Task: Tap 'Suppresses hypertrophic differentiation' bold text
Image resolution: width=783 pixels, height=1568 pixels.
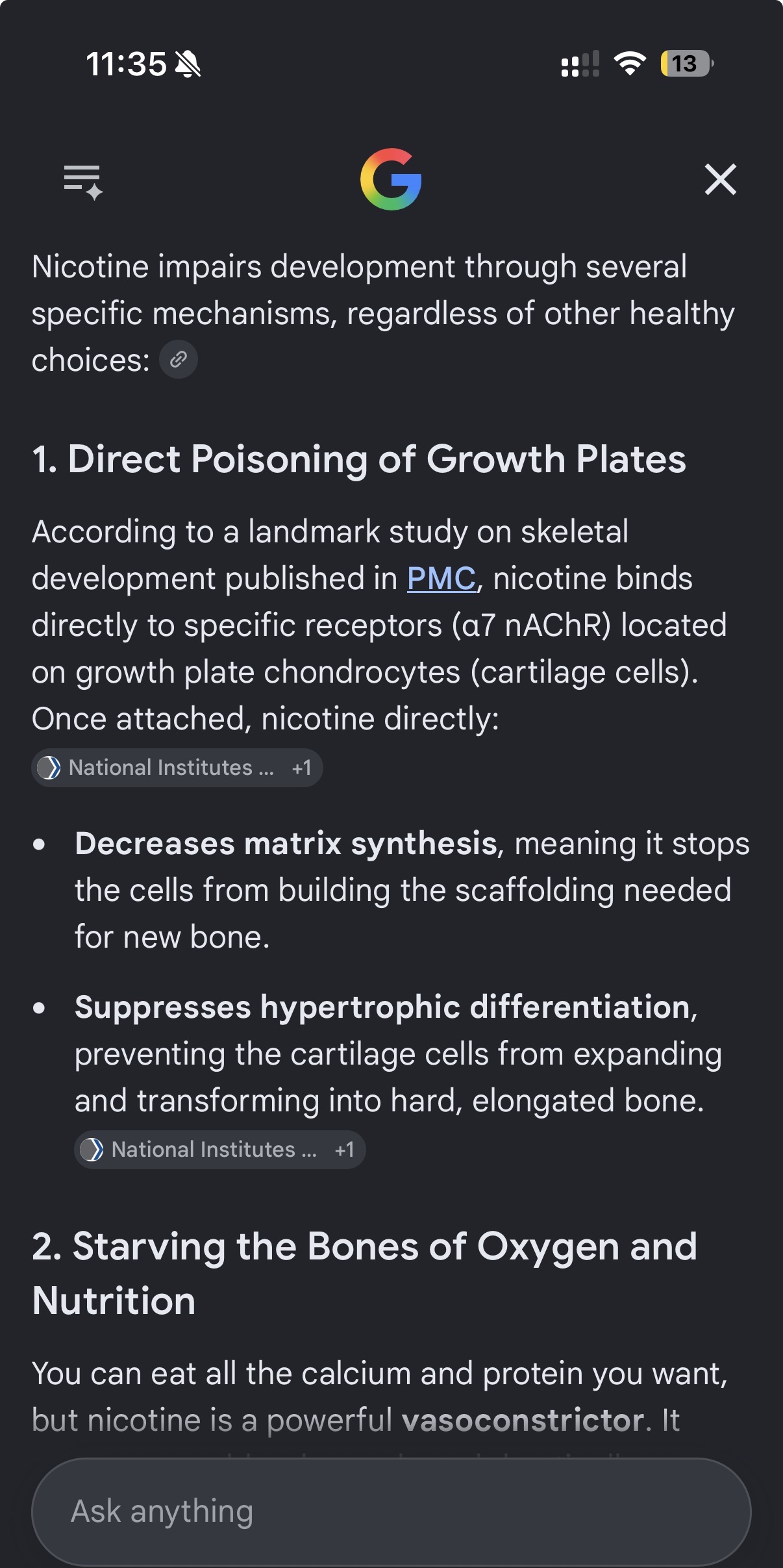Action: pos(382,1007)
